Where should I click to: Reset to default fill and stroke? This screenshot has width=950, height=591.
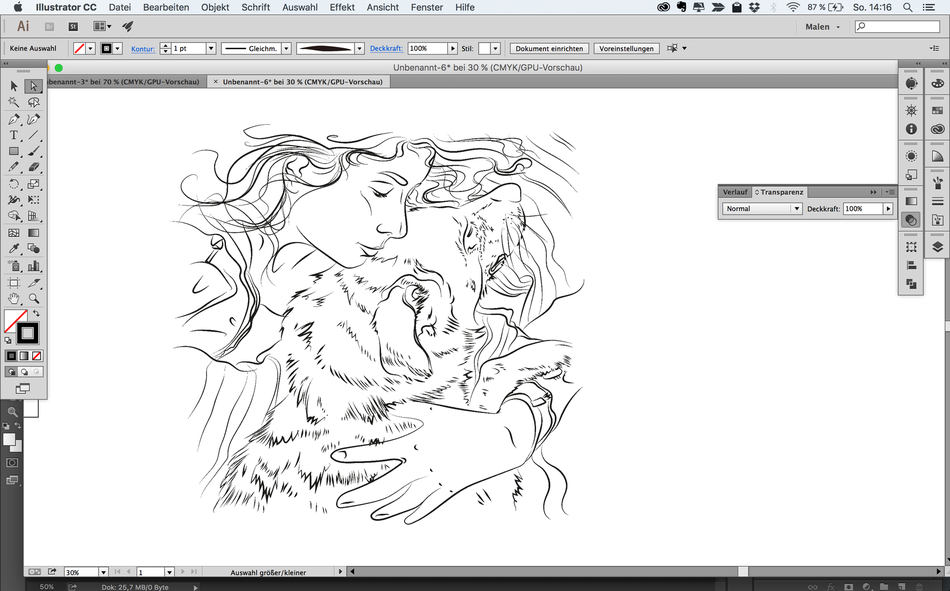pos(8,341)
